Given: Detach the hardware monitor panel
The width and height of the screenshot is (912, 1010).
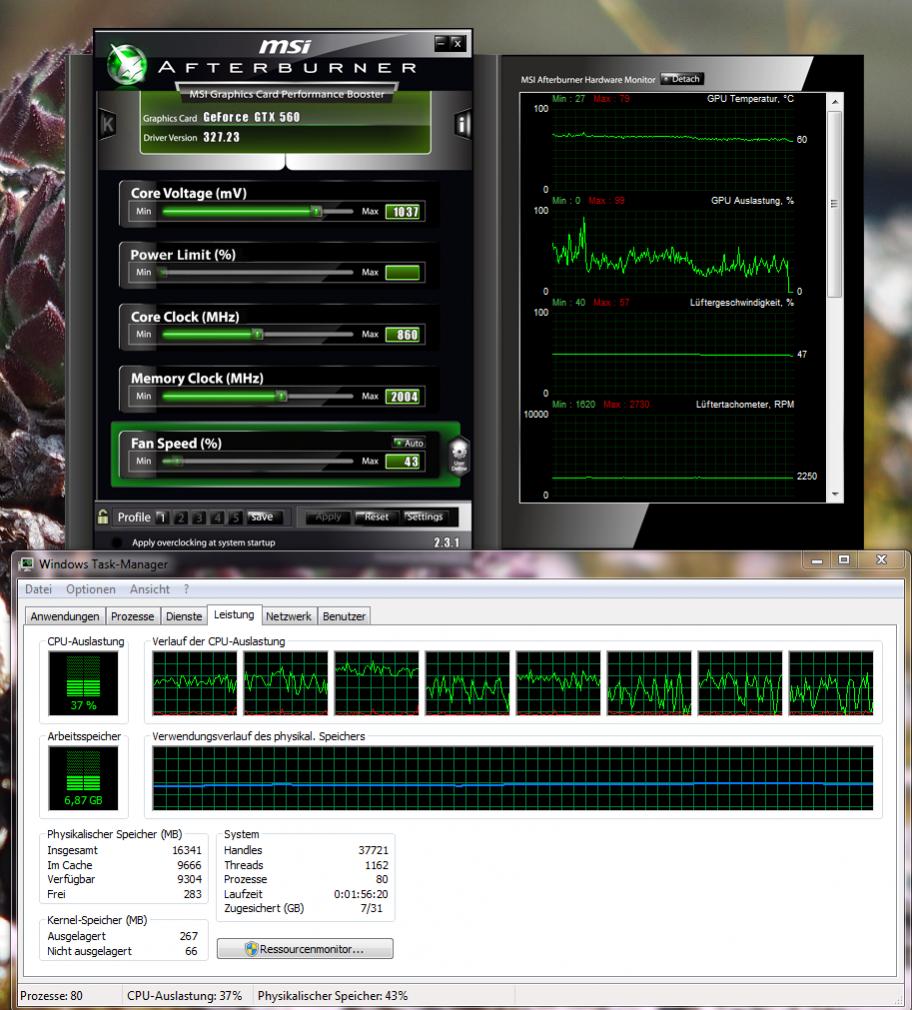Looking at the screenshot, I should (x=682, y=79).
